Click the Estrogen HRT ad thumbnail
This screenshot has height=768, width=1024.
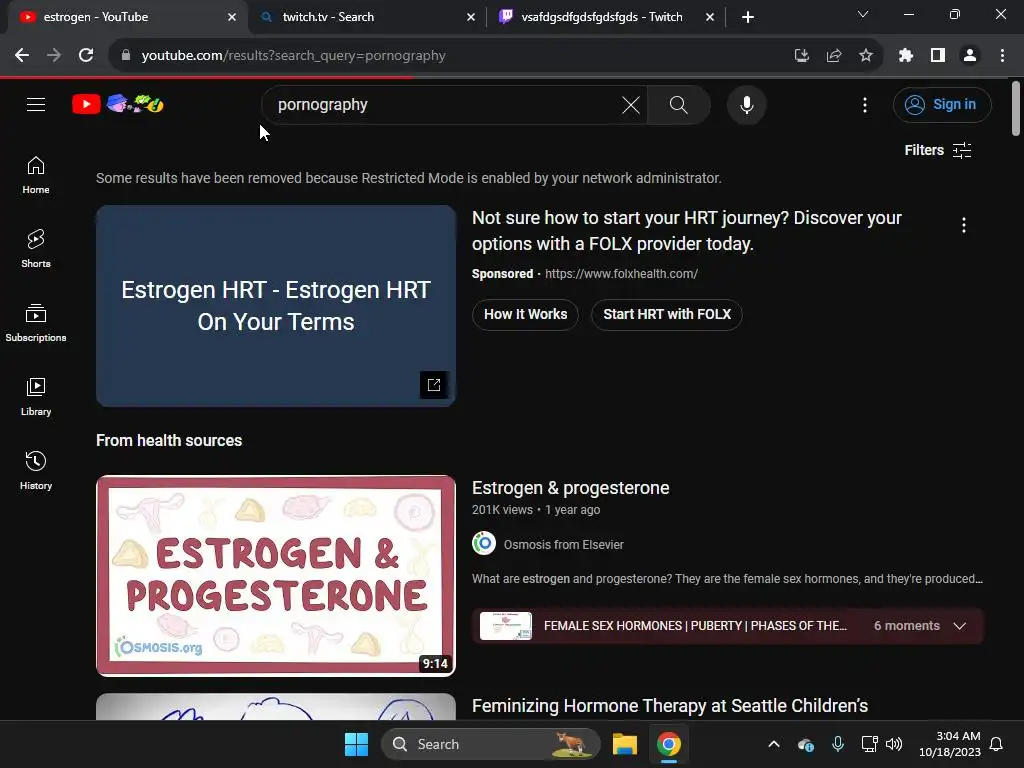click(x=276, y=306)
